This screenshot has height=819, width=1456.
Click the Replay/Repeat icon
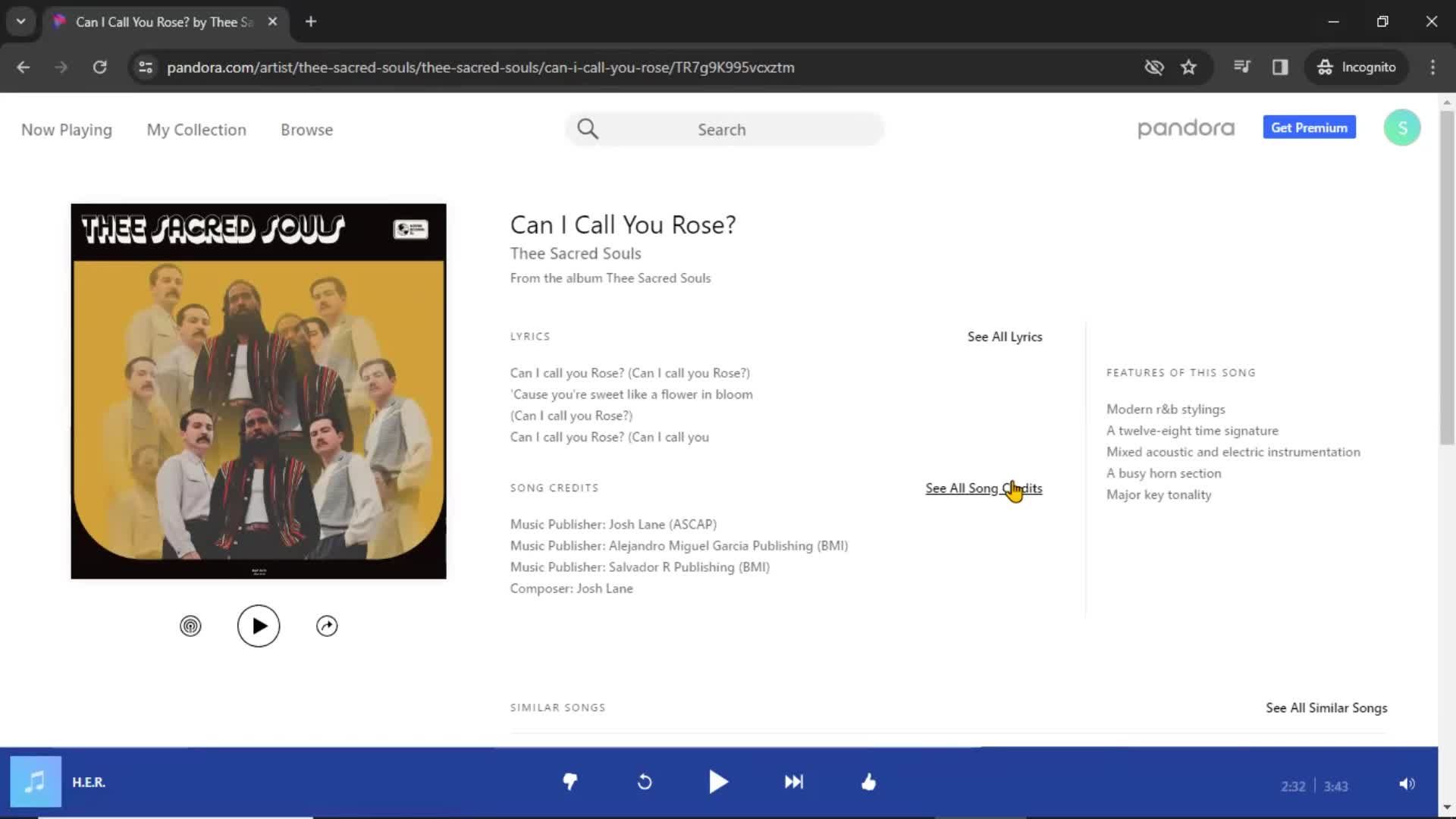643,783
